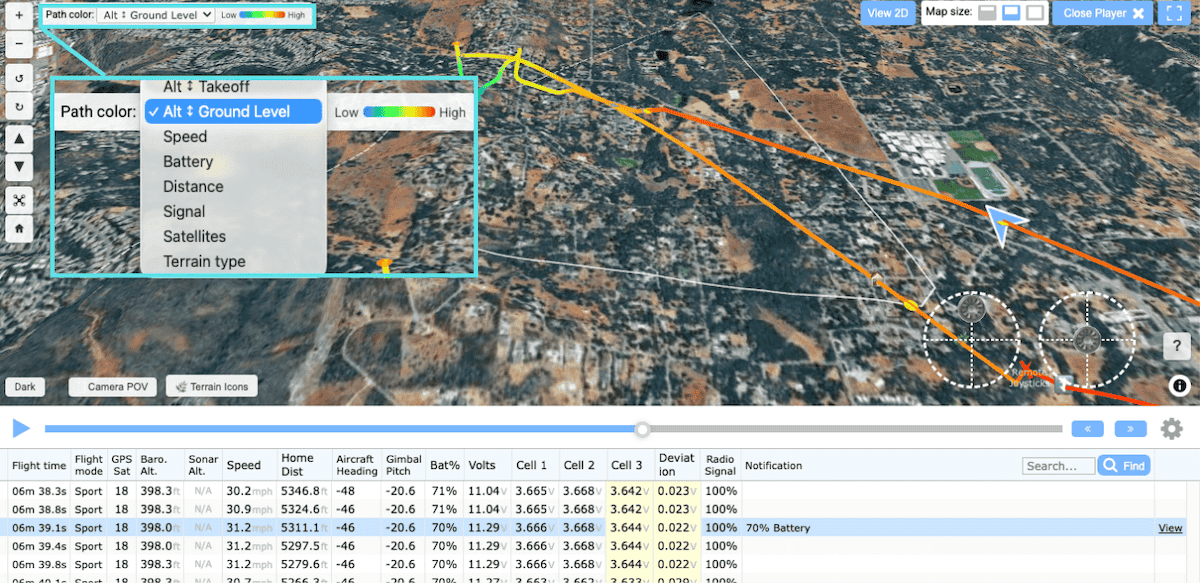
Task: Toggle Dark map mode
Action: (25, 387)
